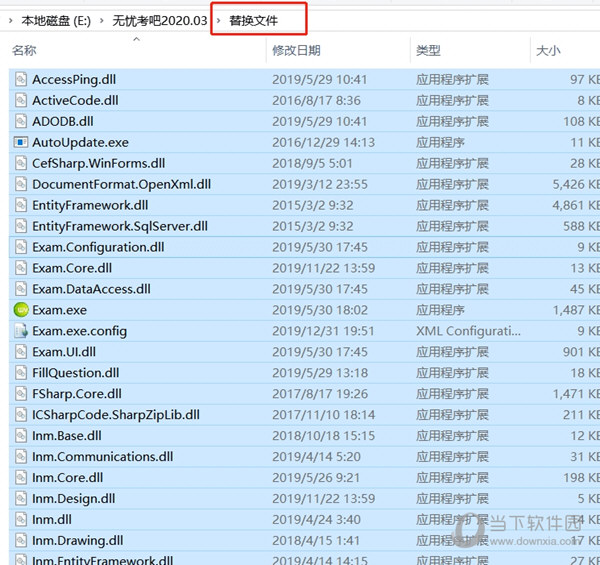Click the Exam.Core.dll file icon

pyautogui.click(x=21, y=268)
